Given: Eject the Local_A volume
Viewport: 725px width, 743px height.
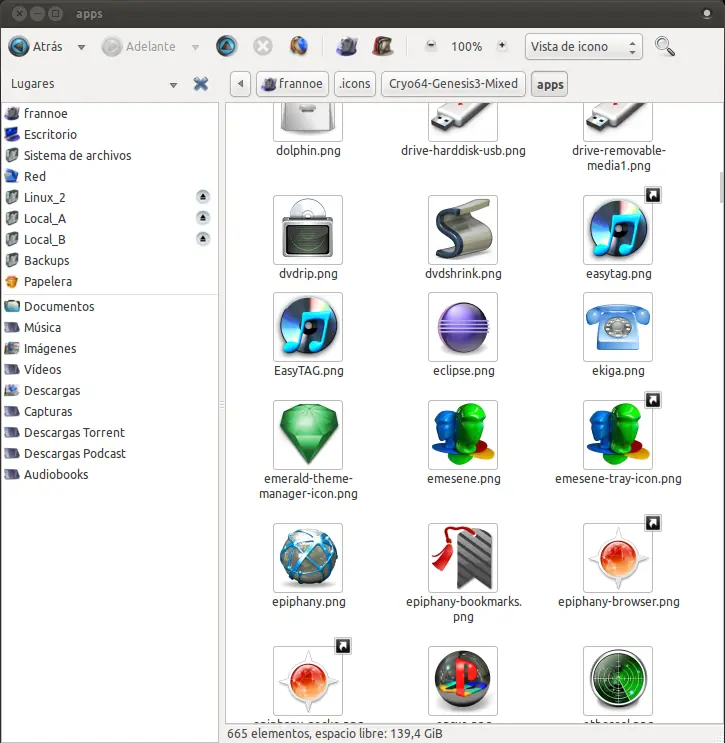Looking at the screenshot, I should click(203, 217).
